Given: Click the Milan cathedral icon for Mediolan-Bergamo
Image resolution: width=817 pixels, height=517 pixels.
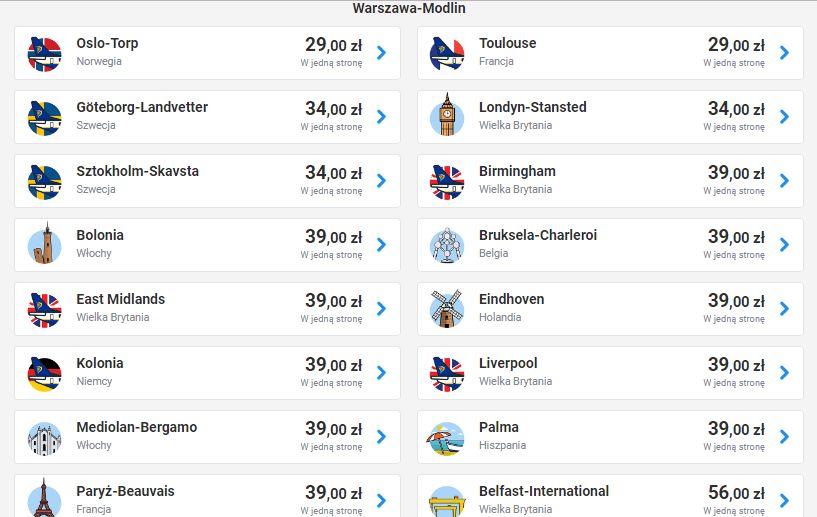Looking at the screenshot, I should pyautogui.click(x=45, y=437).
